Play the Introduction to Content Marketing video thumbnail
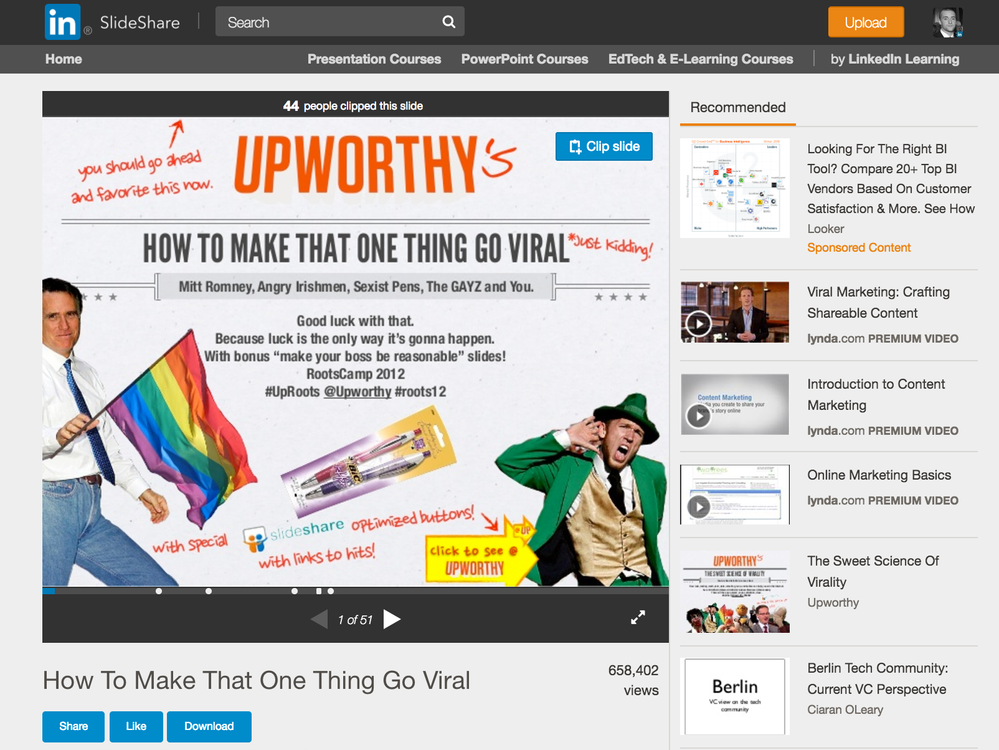The height and width of the screenshot is (750, 999). pos(735,405)
